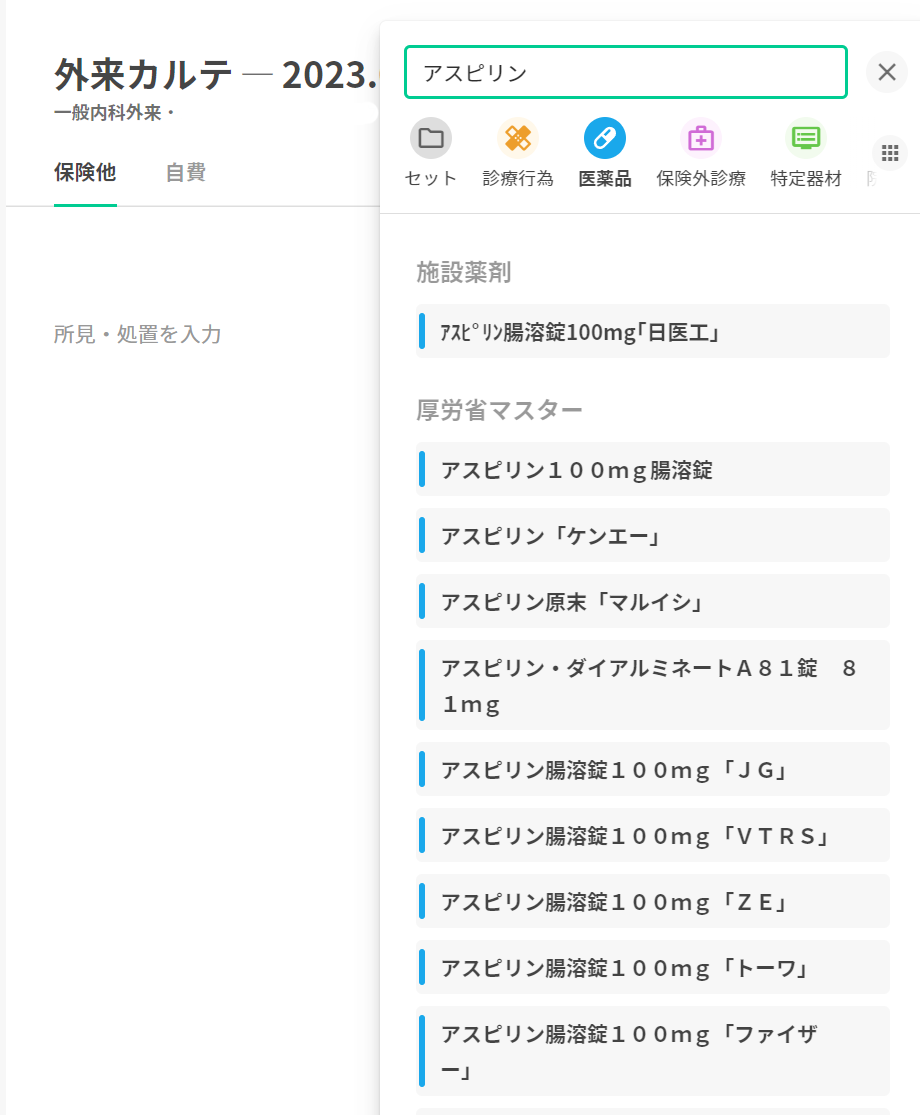Switch to the 保険他 tab
Screen dimensions: 920x1115
(x=85, y=172)
